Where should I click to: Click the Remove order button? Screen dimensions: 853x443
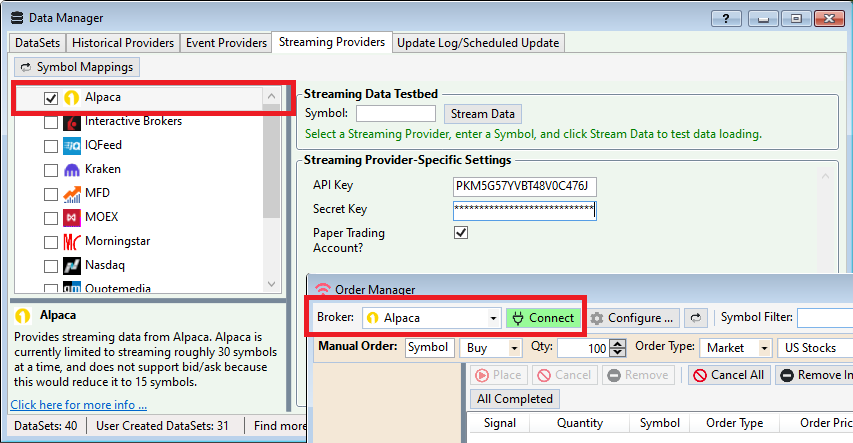[638, 375]
